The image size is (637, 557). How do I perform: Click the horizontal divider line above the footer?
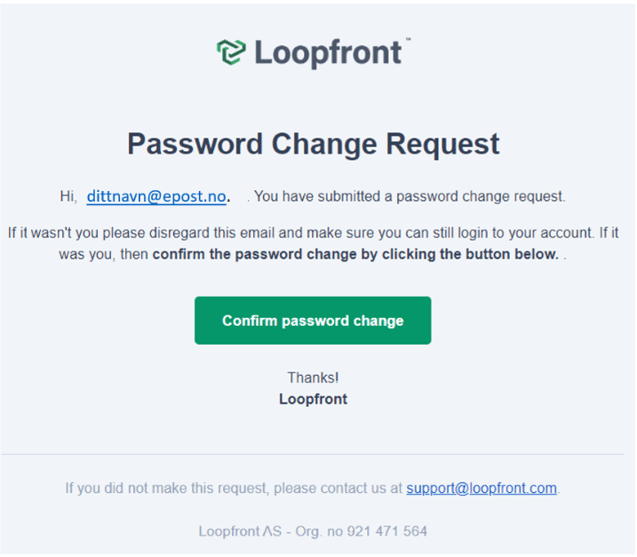click(313, 454)
